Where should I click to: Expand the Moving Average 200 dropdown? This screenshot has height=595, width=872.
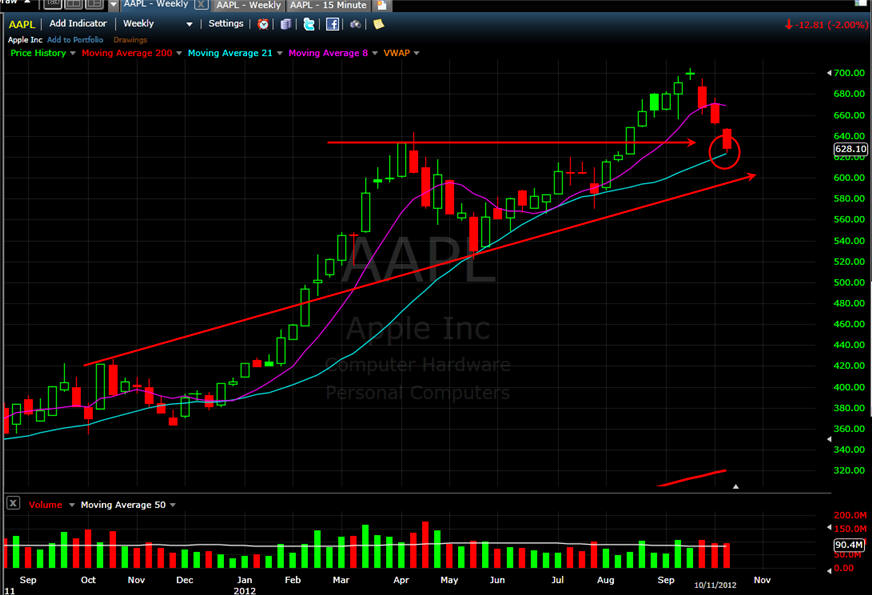[179, 53]
